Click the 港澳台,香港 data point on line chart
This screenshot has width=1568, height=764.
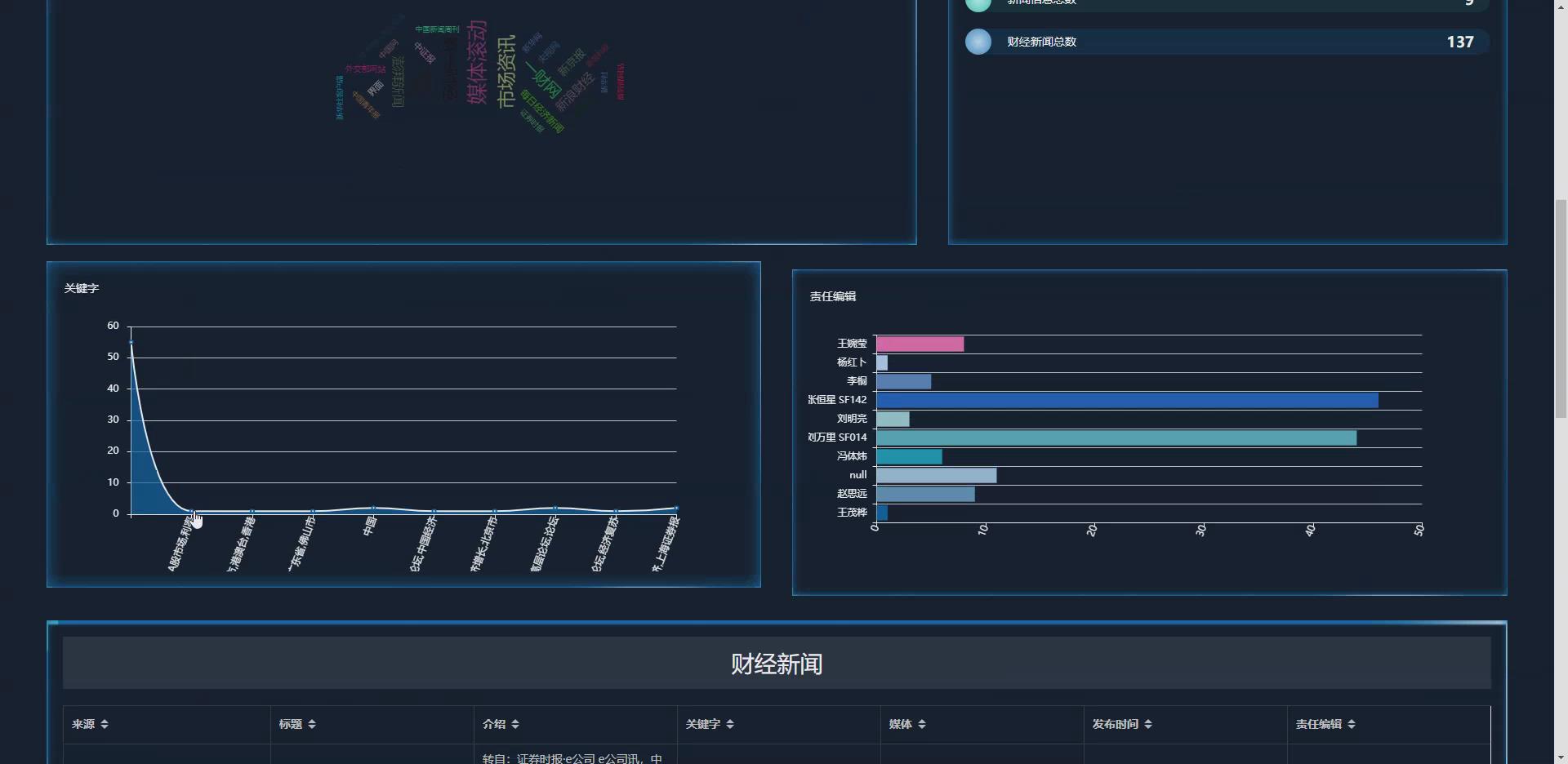click(x=252, y=511)
